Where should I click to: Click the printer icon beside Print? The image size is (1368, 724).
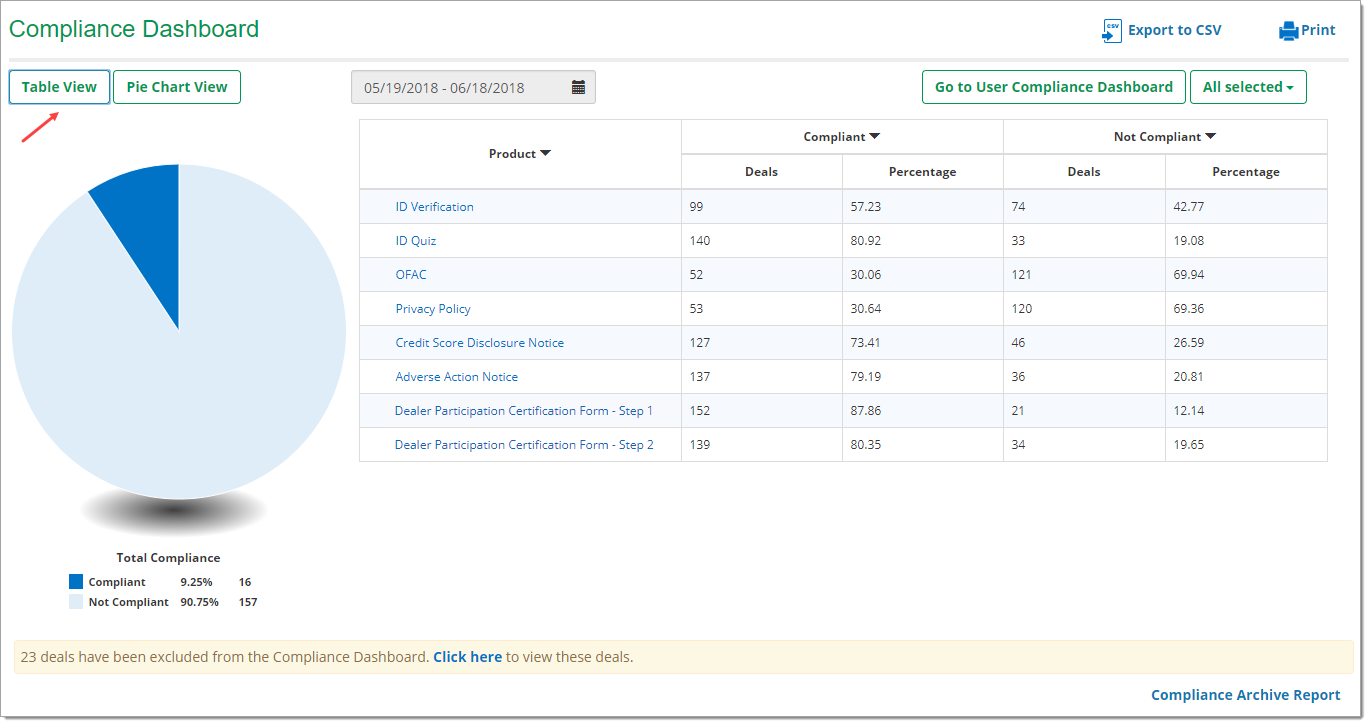(x=1288, y=31)
